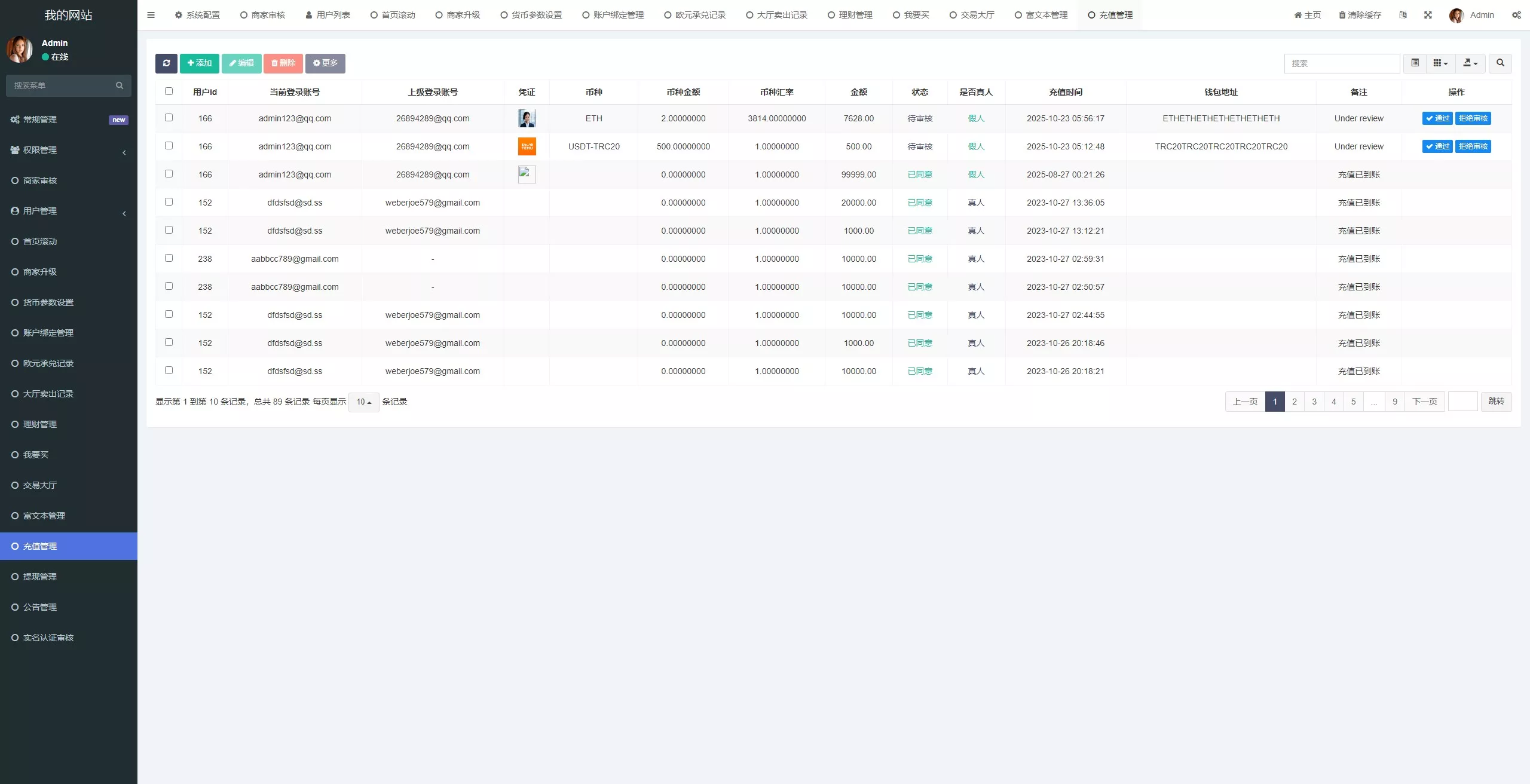
Task: Go to 主页 home link
Action: coord(1308,15)
